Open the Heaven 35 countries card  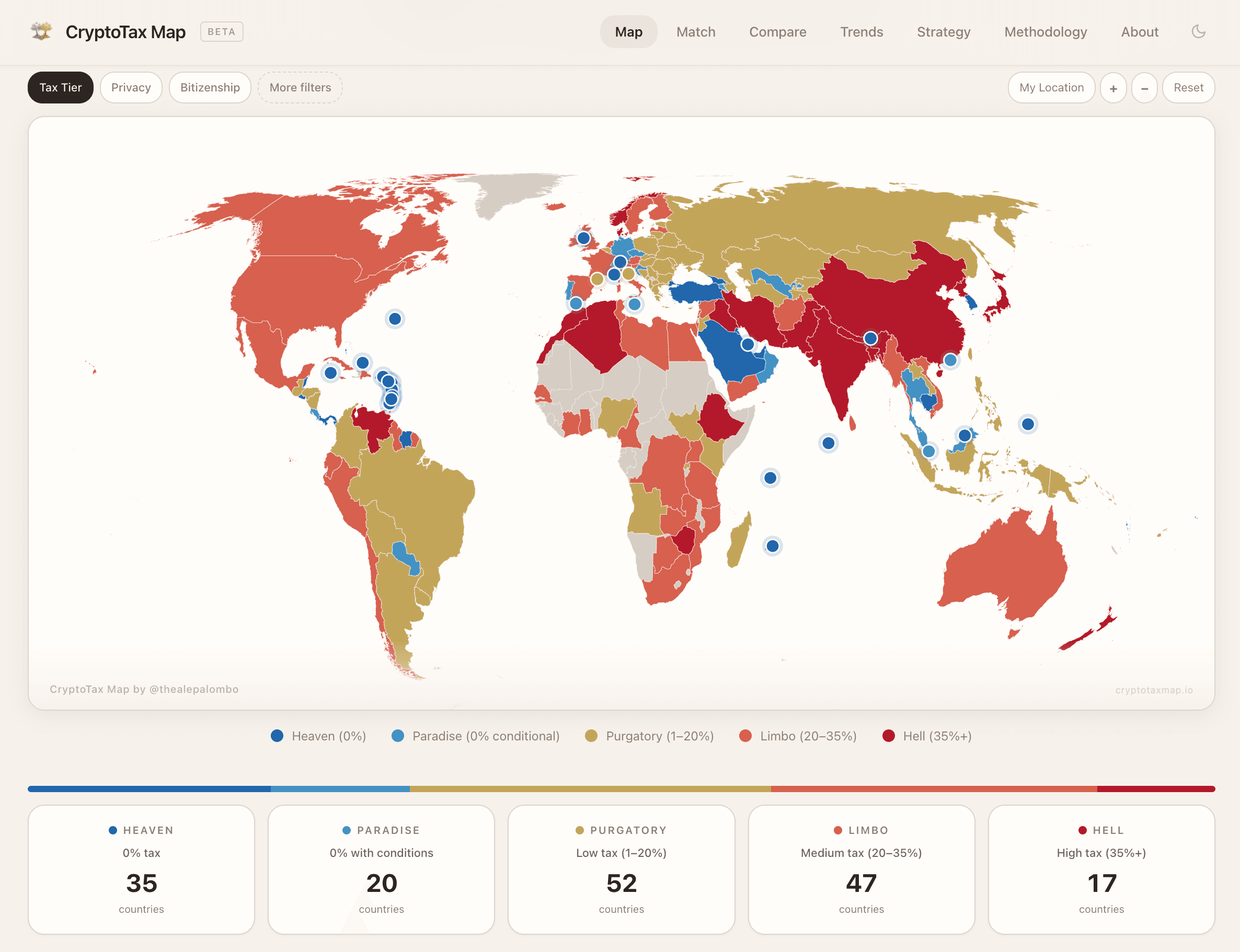(141, 869)
